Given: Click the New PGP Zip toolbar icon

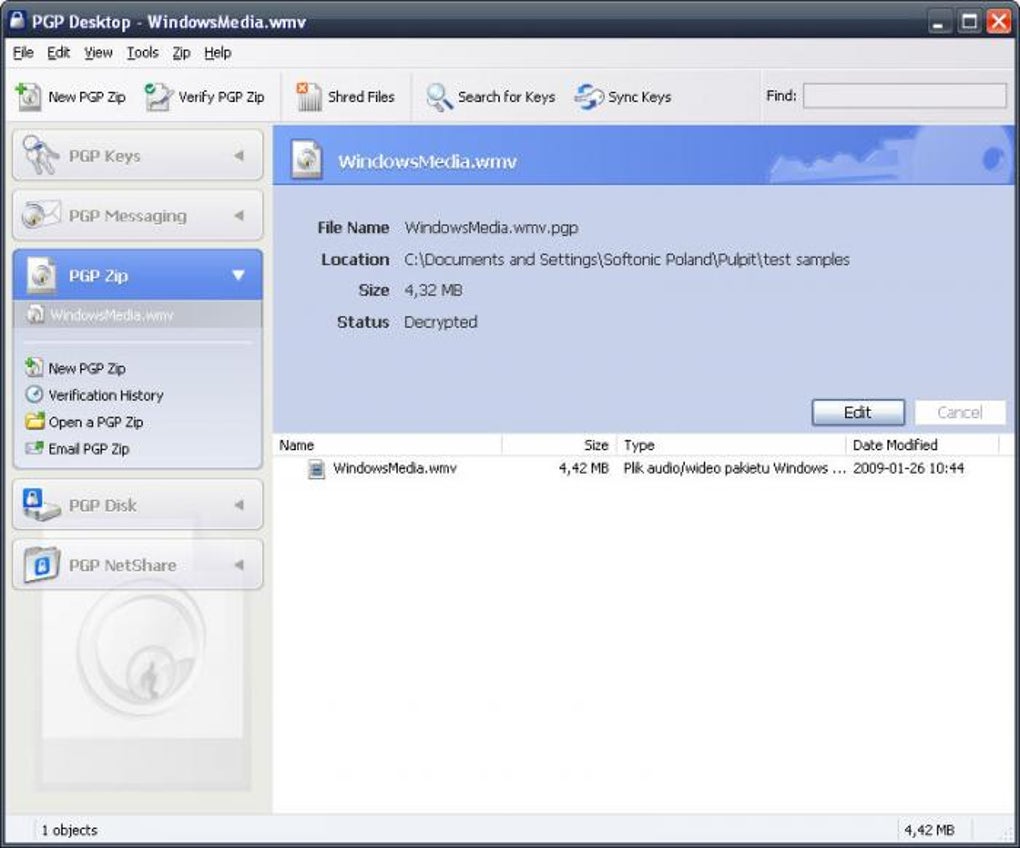Looking at the screenshot, I should coord(29,97).
